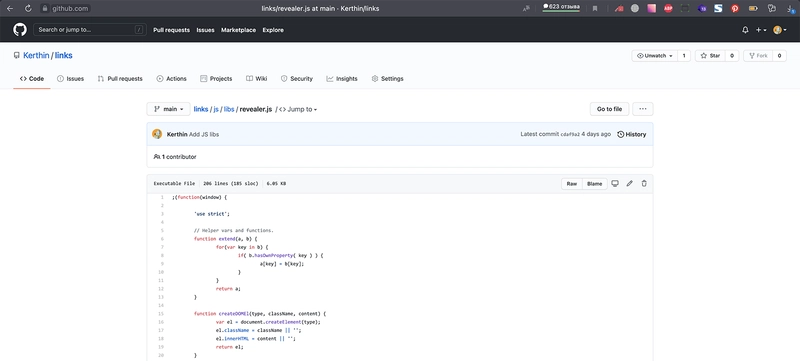Open the three-dots more options menu
Screen dimensions: 800x361
pos(643,109)
